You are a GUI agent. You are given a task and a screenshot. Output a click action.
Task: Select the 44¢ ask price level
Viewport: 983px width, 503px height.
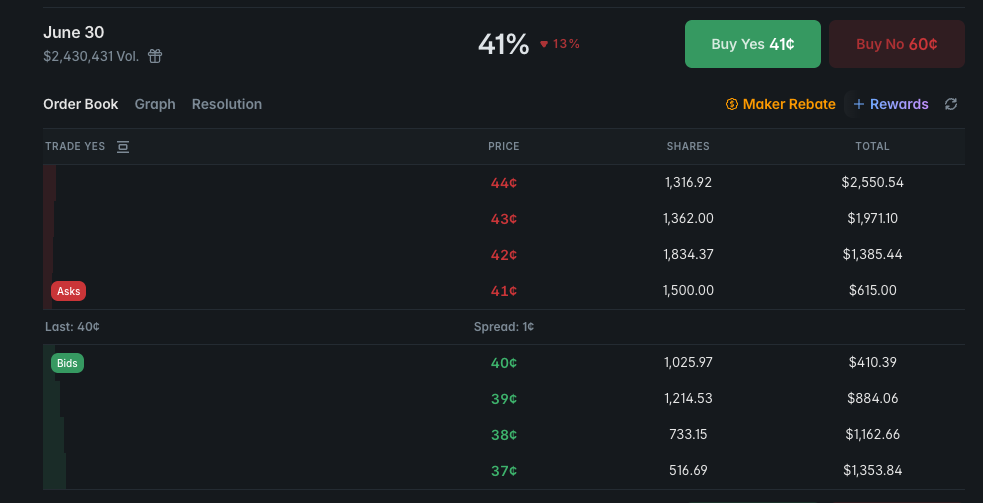504,183
